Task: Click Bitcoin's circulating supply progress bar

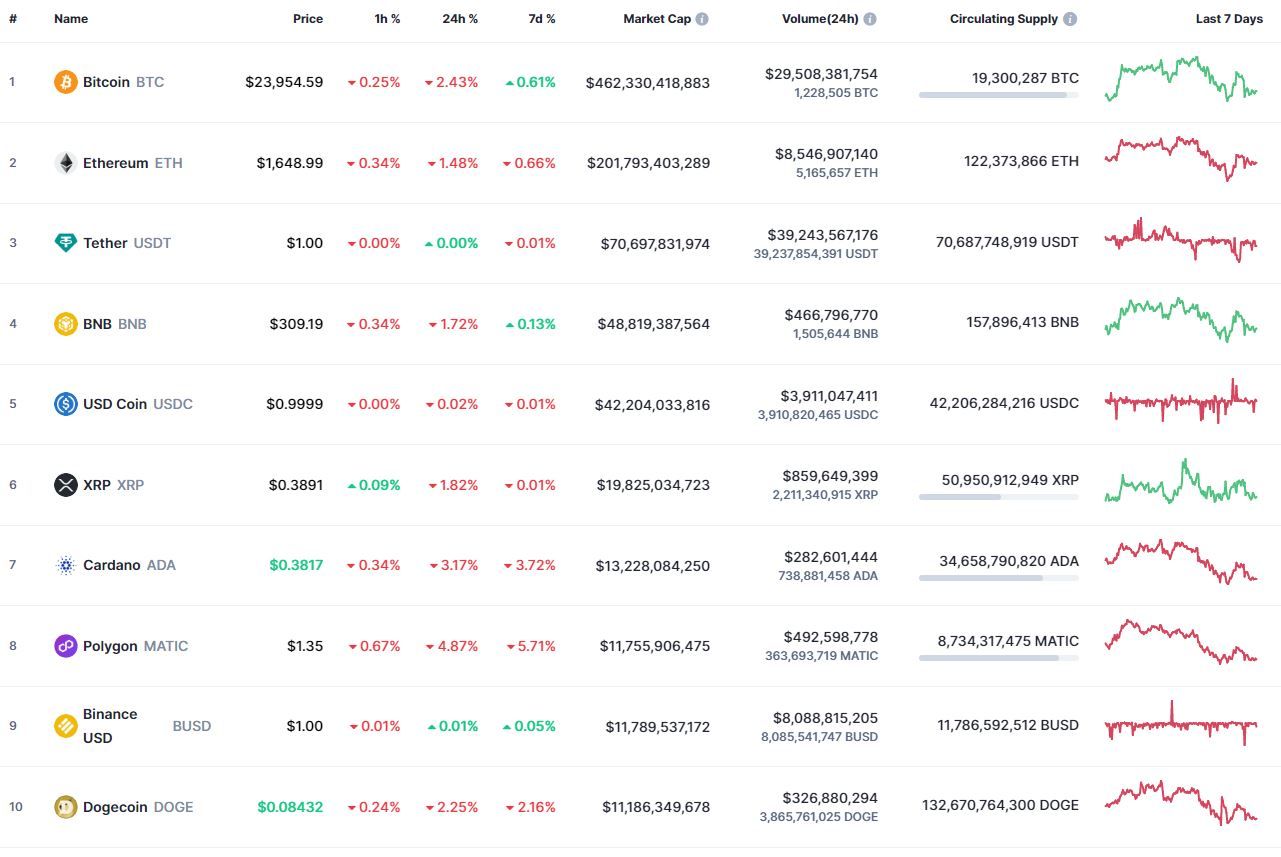Action: [x=999, y=95]
